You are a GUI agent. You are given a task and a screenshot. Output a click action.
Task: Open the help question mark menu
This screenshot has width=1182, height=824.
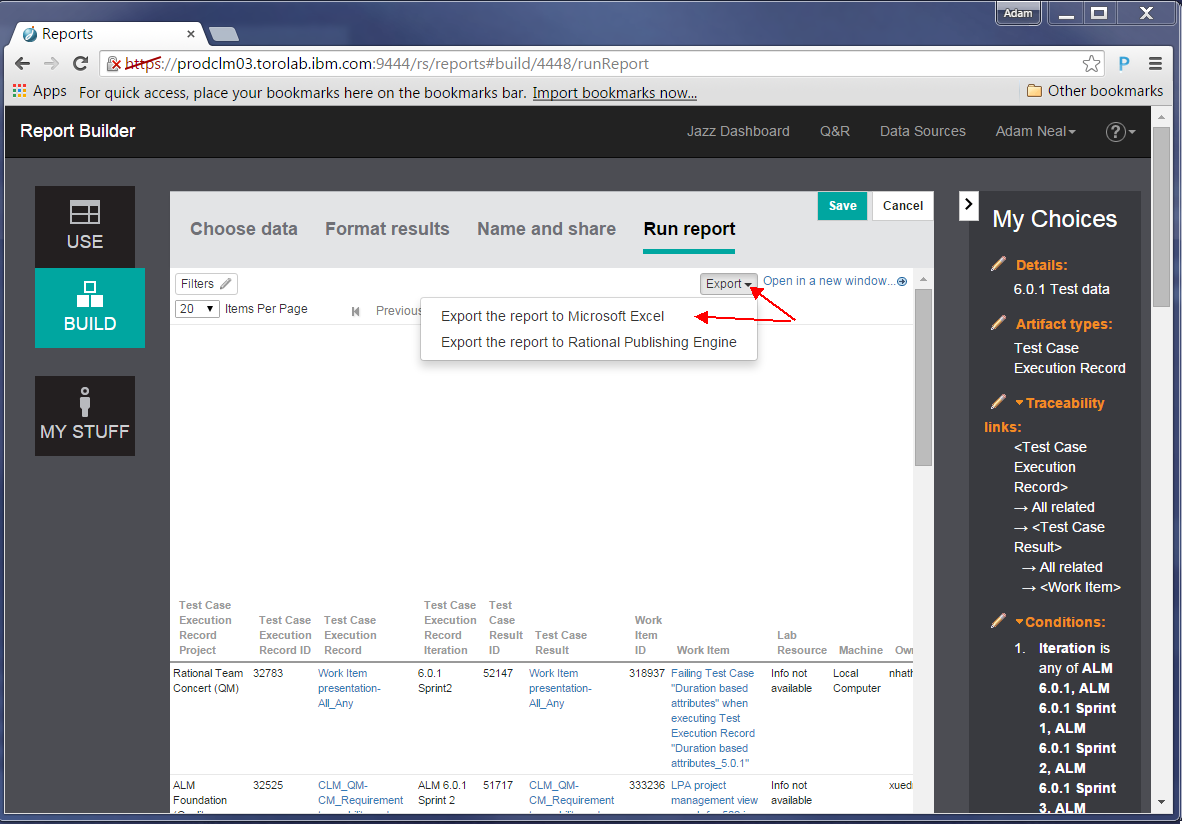click(x=1119, y=132)
